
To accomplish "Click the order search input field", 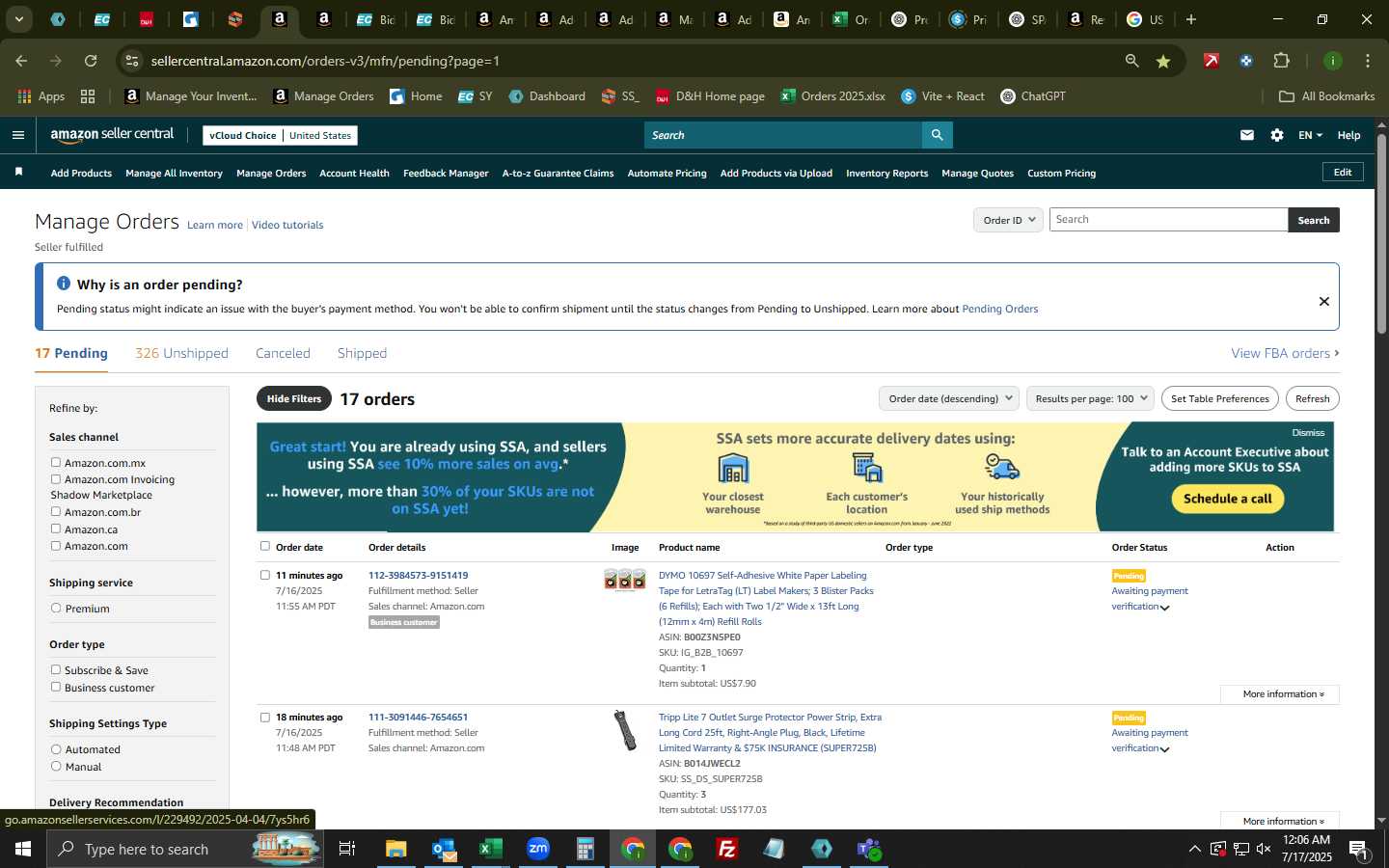I will click(1168, 220).
